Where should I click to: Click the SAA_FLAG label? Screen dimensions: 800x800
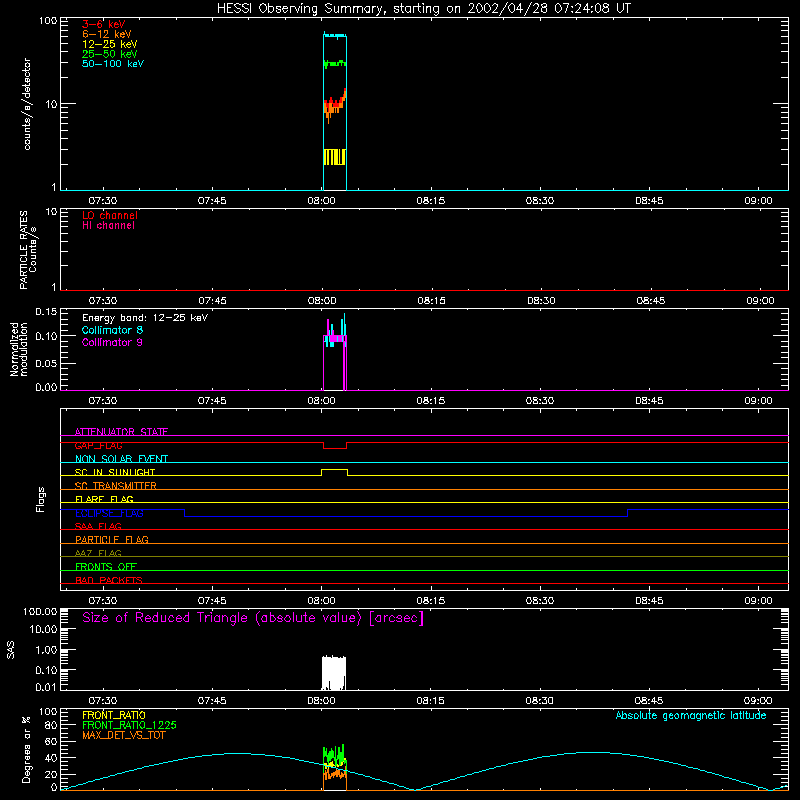tap(98, 526)
